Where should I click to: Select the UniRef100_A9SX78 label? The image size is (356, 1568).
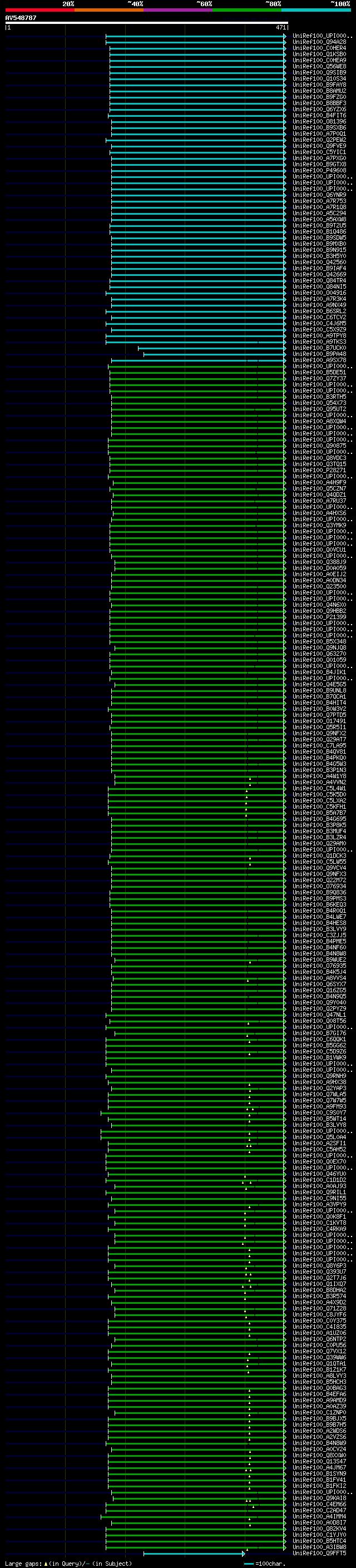[x=319, y=360]
